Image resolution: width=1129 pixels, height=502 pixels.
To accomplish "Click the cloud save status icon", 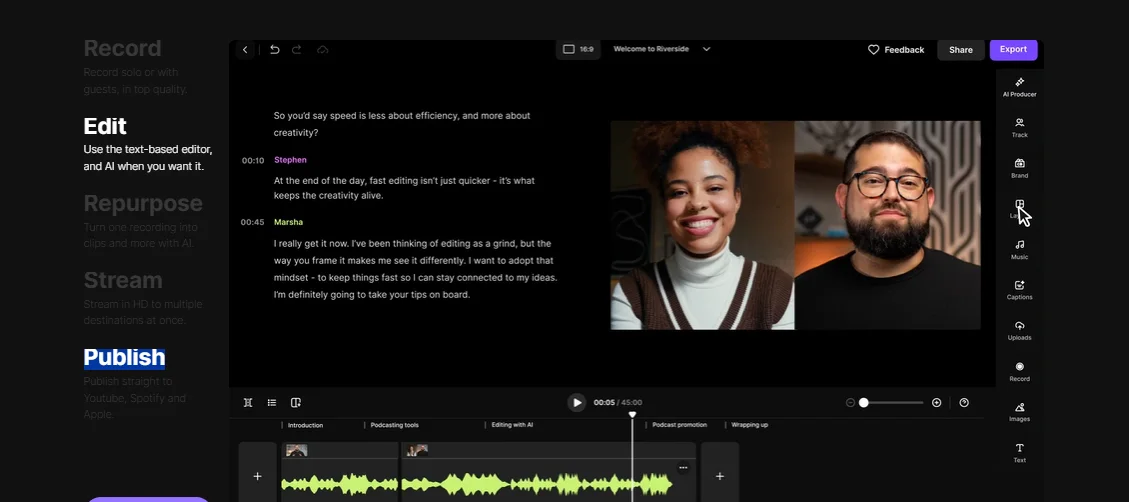I will pos(323,50).
